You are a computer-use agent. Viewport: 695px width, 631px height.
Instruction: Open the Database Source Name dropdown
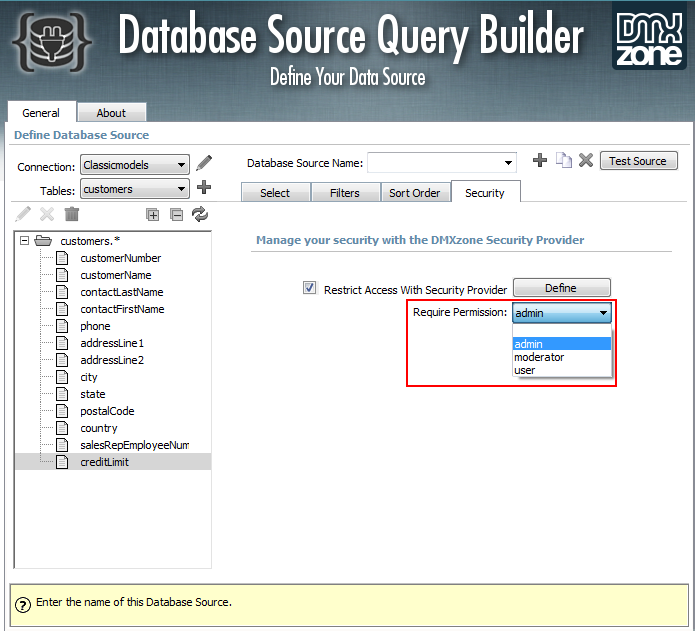[x=442, y=163]
